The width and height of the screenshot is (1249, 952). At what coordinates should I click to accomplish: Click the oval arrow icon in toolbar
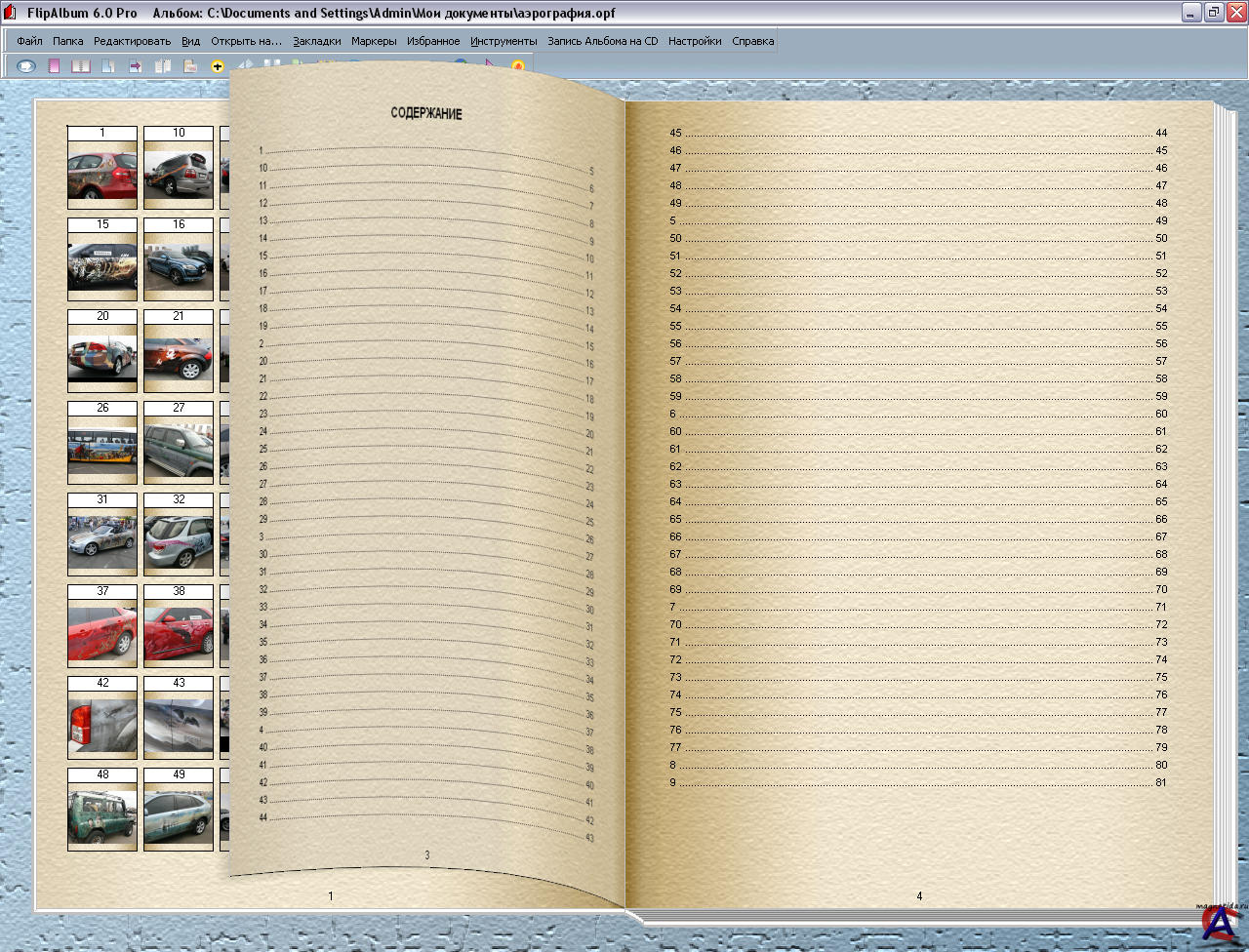click(26, 66)
